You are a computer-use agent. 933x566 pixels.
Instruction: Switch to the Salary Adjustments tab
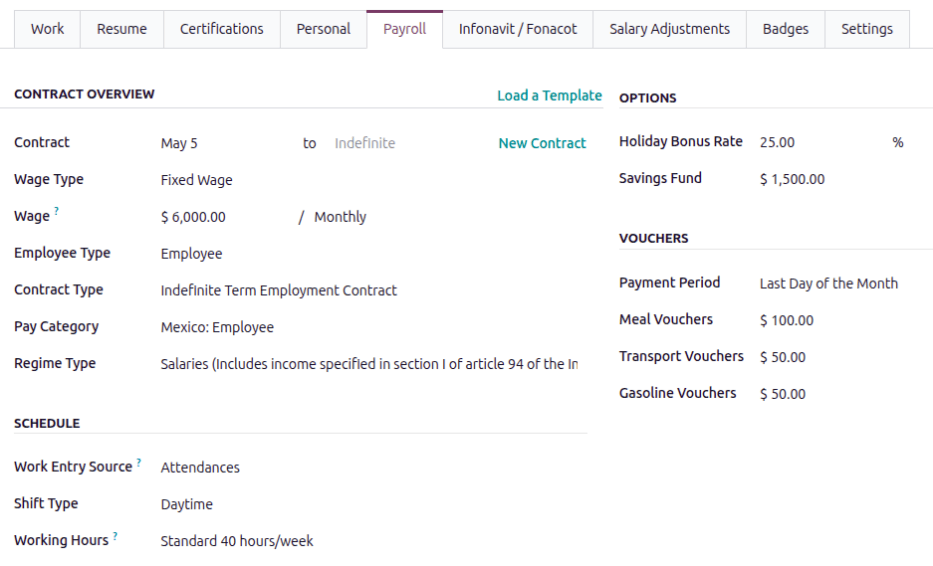[669, 29]
